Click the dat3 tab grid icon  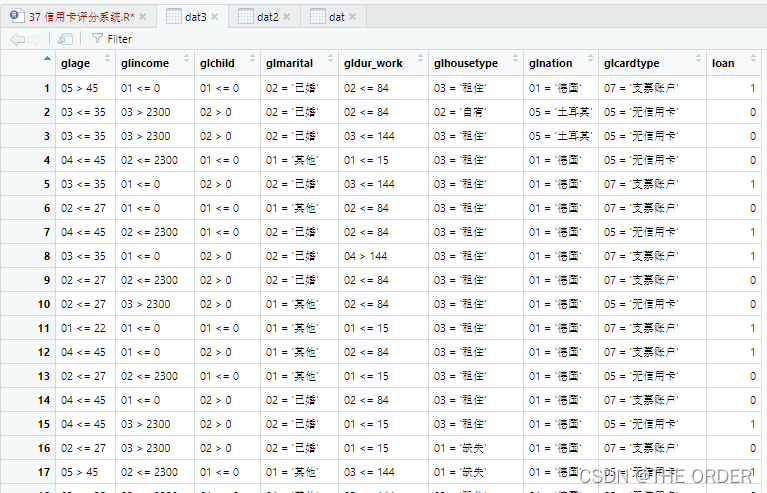point(174,17)
